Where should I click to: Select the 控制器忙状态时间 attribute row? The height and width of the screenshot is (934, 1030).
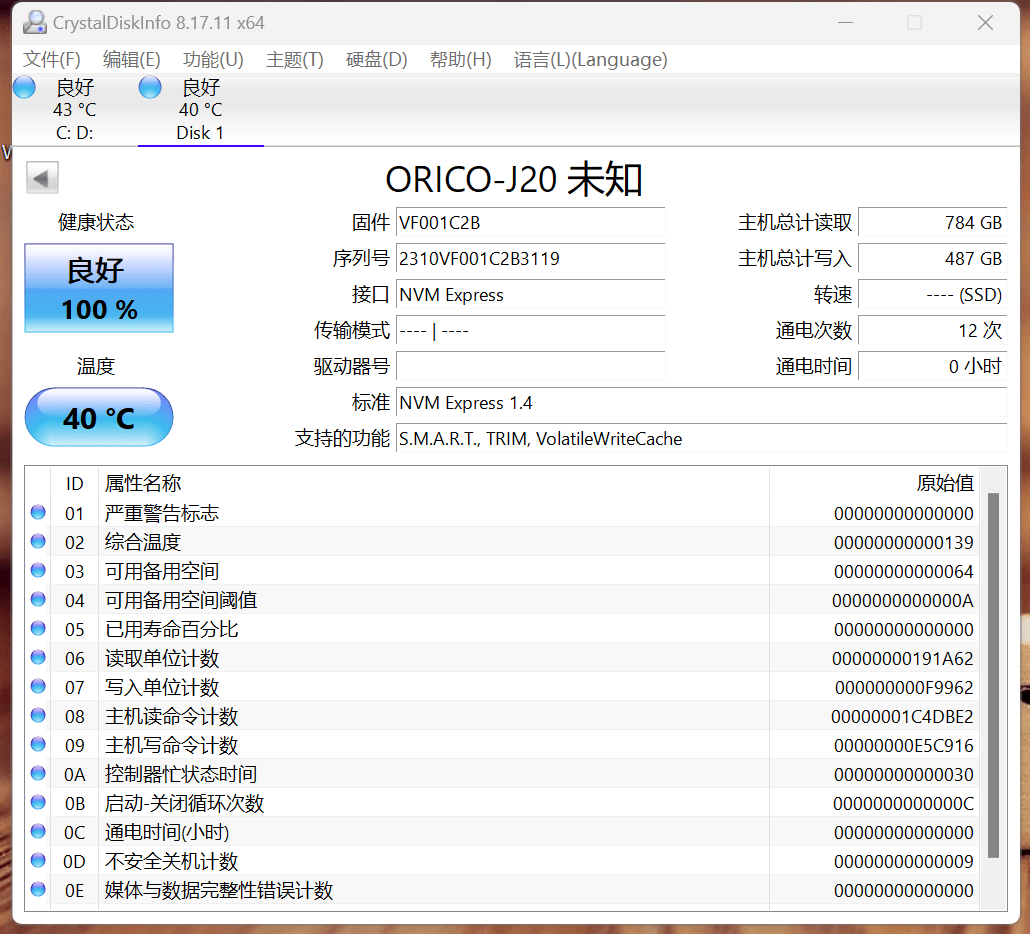pyautogui.click(x=503, y=774)
